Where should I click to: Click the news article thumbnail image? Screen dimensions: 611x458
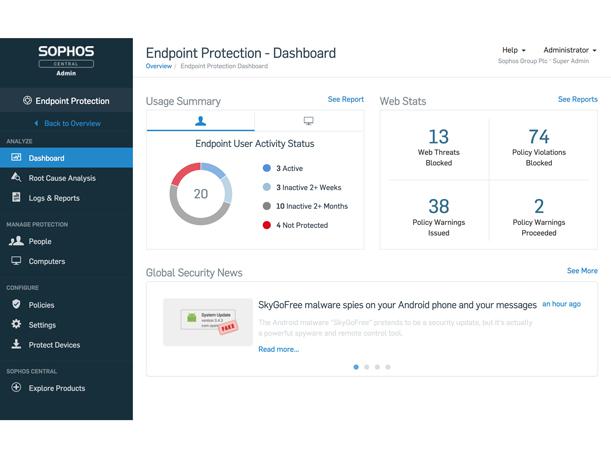(208, 322)
